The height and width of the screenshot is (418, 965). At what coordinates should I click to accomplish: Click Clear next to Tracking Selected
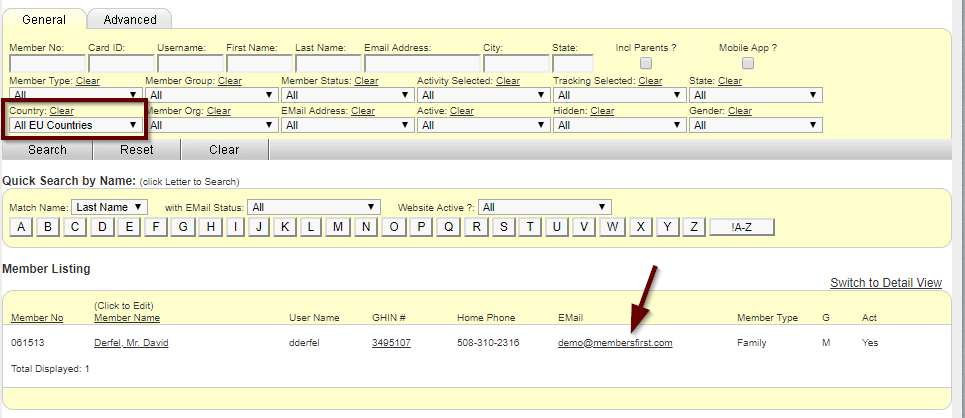click(650, 81)
